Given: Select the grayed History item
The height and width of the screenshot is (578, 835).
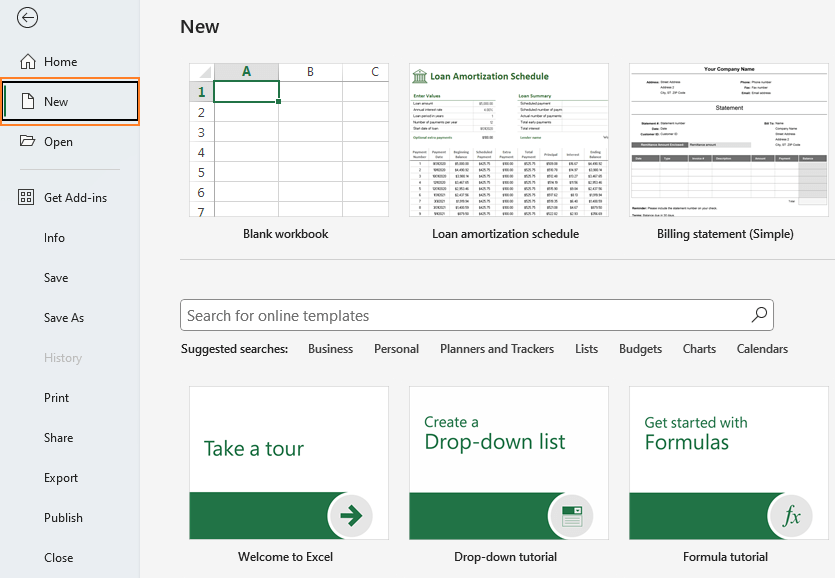Looking at the screenshot, I should [70, 357].
